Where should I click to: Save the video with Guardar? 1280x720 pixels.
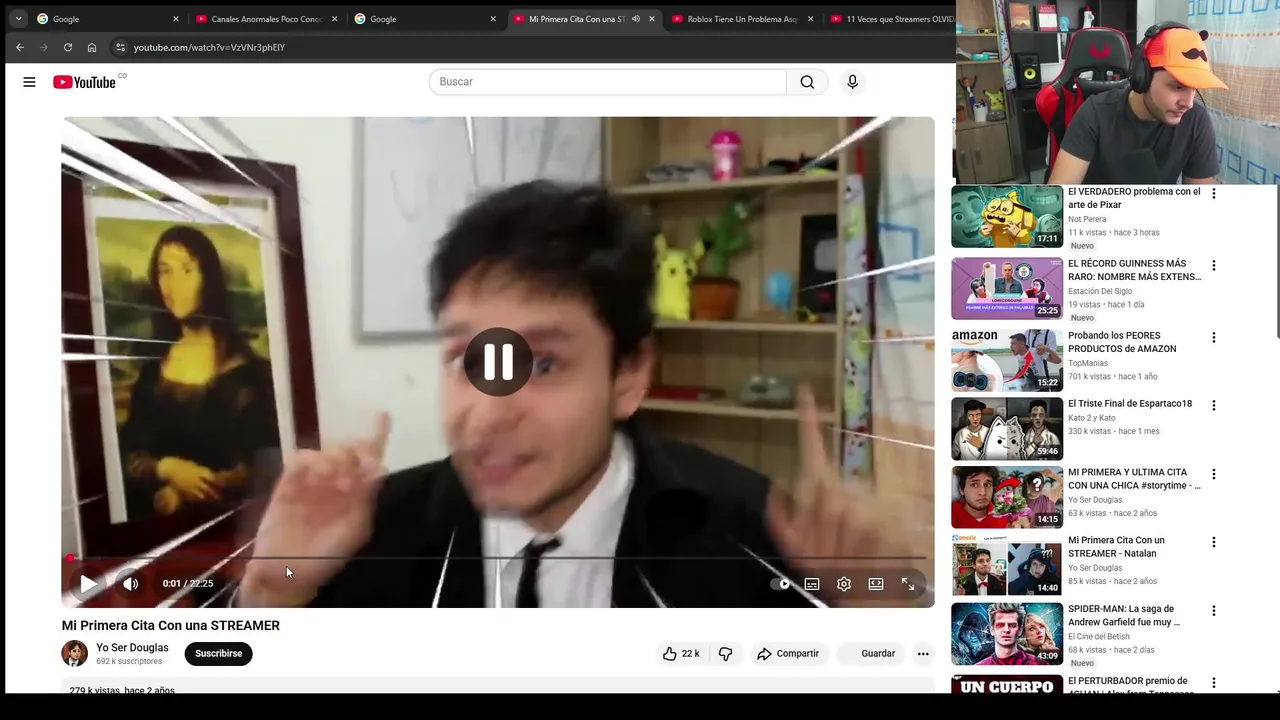pyautogui.click(x=870, y=654)
